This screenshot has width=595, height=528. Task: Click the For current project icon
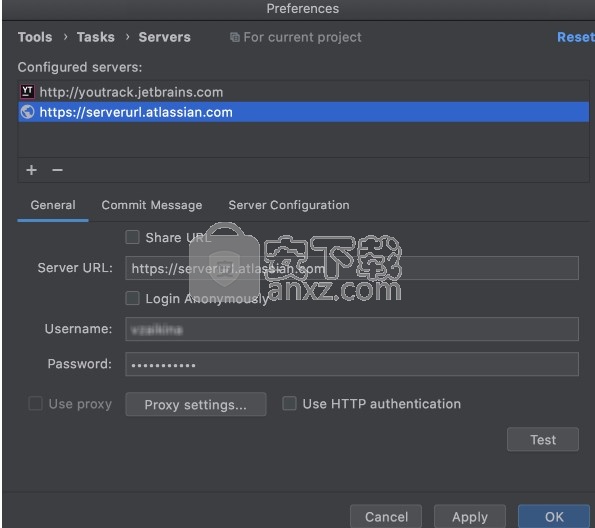pyautogui.click(x=235, y=37)
